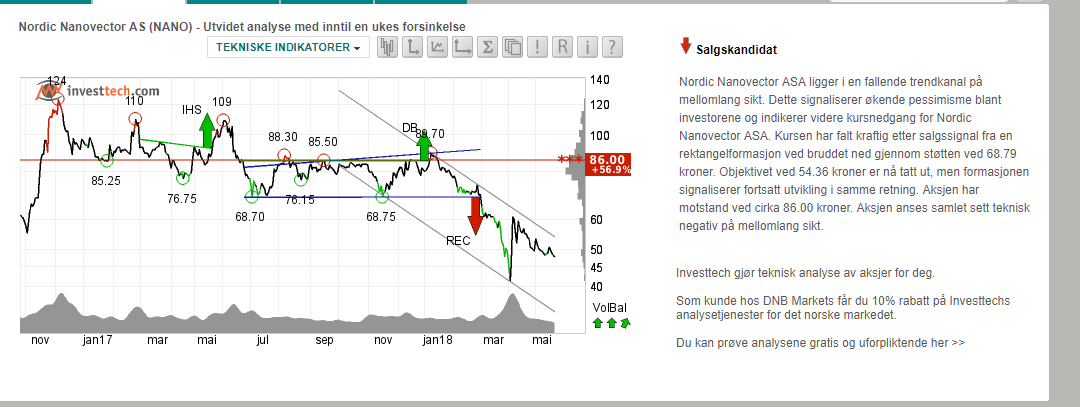Click the 85.50 resistance label
The width and height of the screenshot is (1080, 407).
point(322,142)
